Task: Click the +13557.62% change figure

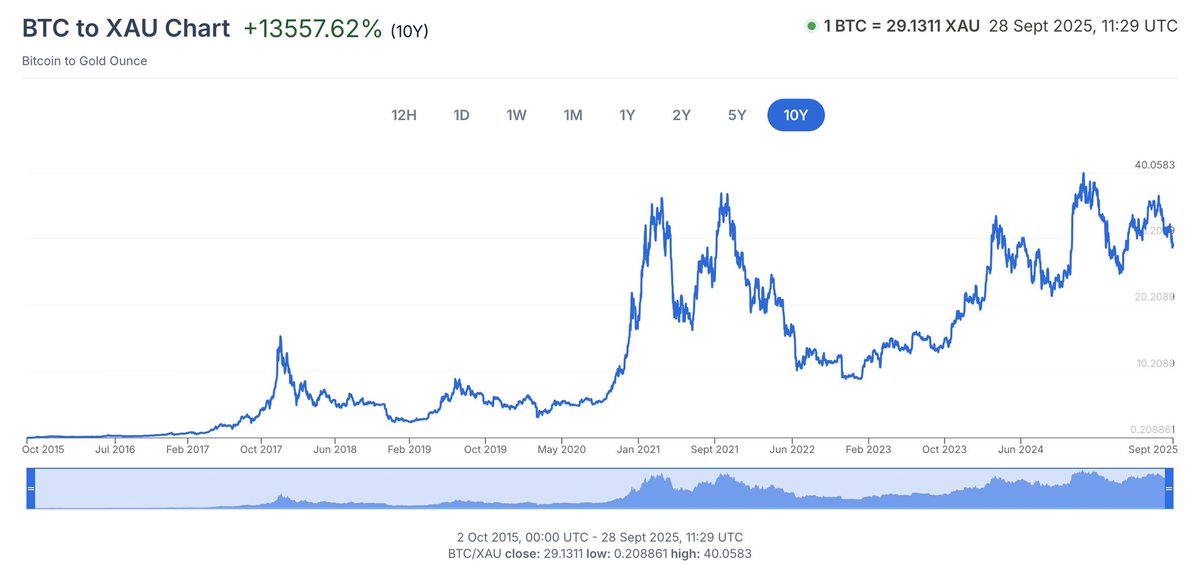Action: tap(313, 28)
